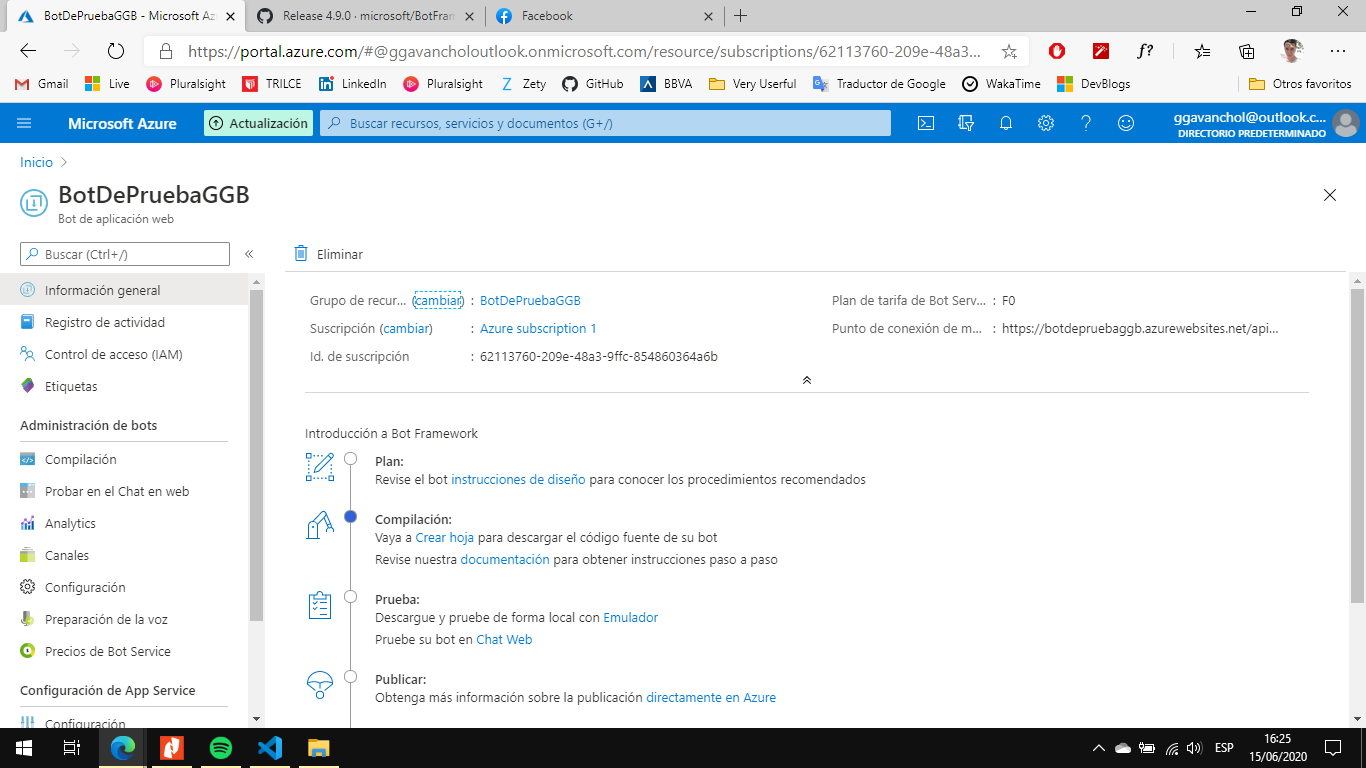Open Spotify from the taskbar
Viewport: 1366px width, 768px height.
point(221,747)
